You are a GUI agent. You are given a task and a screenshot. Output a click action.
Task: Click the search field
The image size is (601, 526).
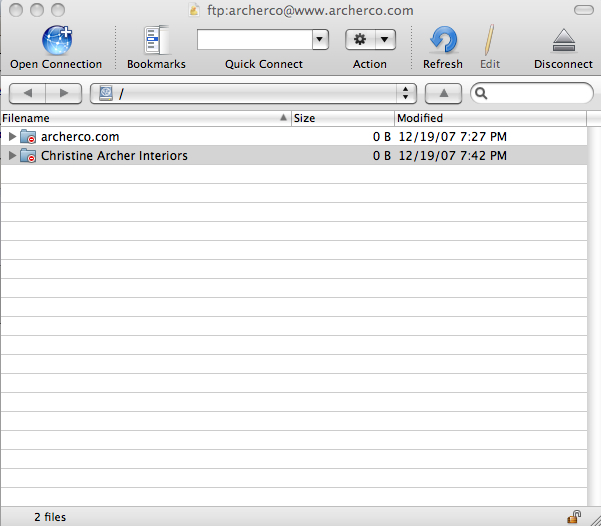click(x=532, y=93)
